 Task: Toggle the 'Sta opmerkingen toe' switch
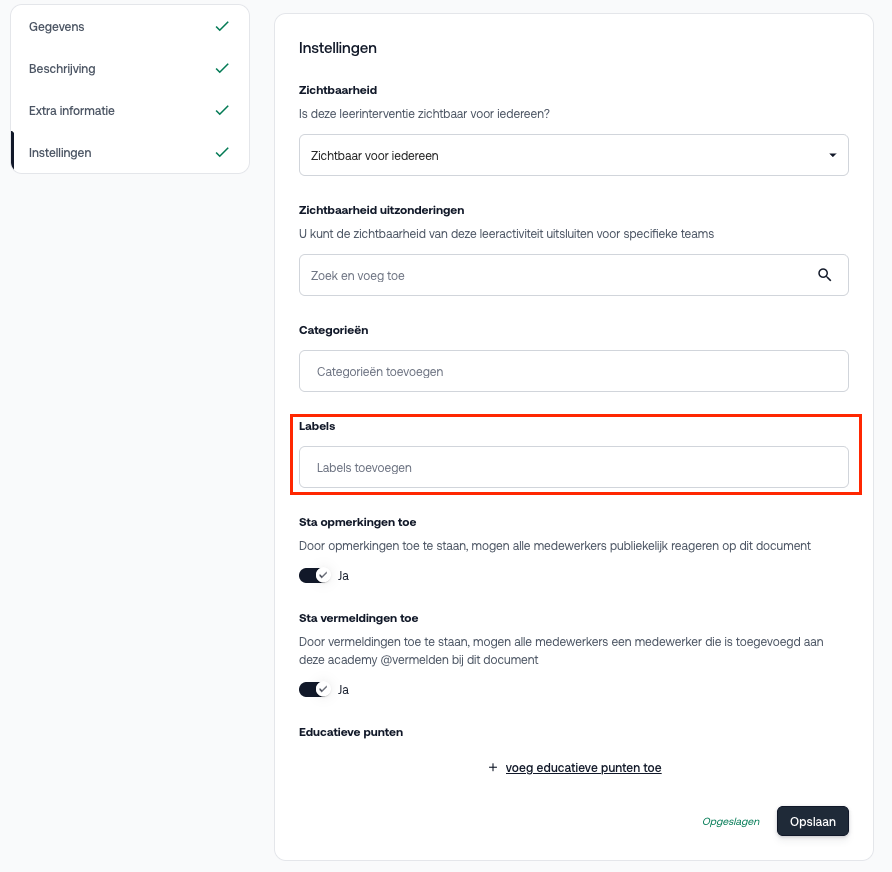(x=315, y=576)
